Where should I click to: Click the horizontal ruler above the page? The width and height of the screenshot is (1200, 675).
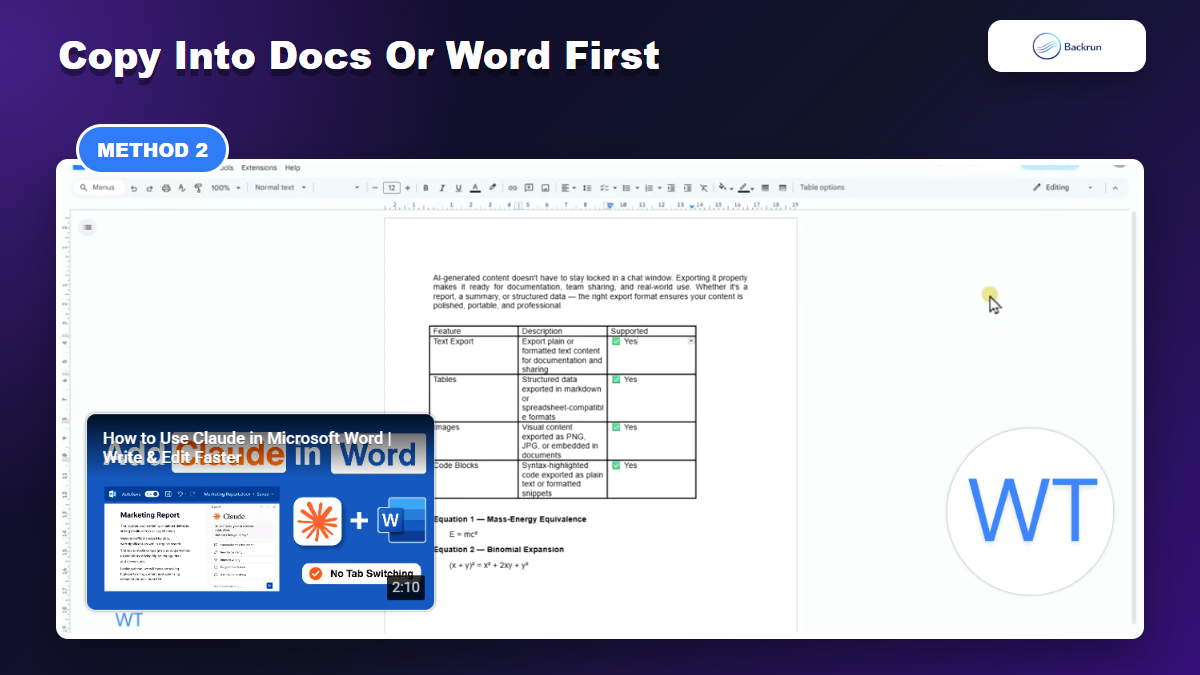click(591, 206)
